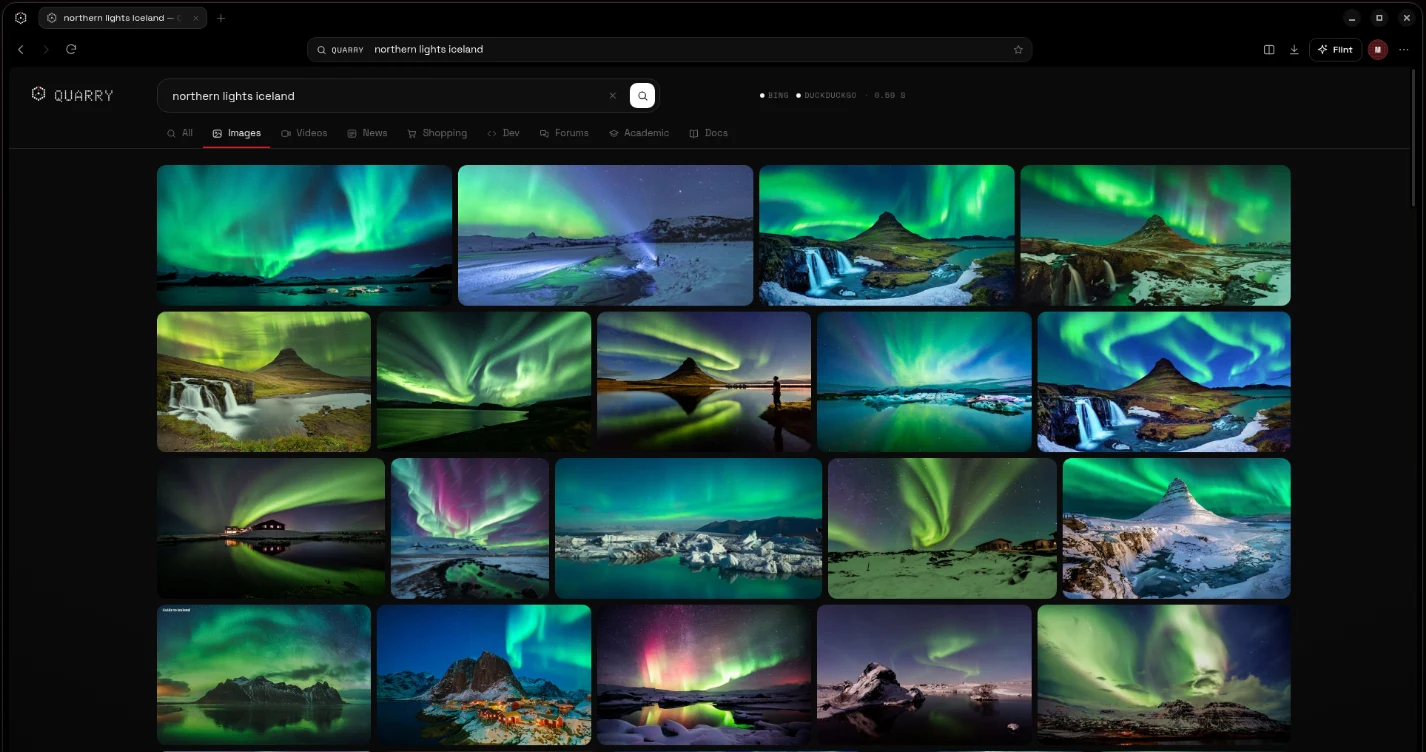Open pink and green aurora narrow image
1426x752 pixels.
click(x=470, y=528)
